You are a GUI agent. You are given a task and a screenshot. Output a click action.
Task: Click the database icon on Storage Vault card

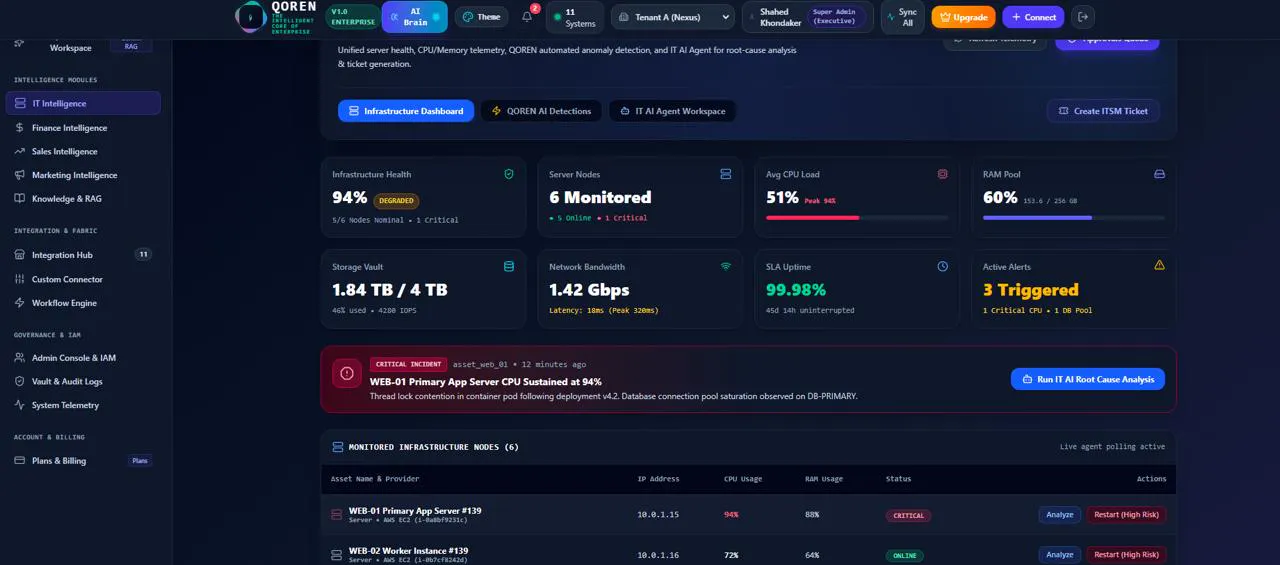pos(508,267)
